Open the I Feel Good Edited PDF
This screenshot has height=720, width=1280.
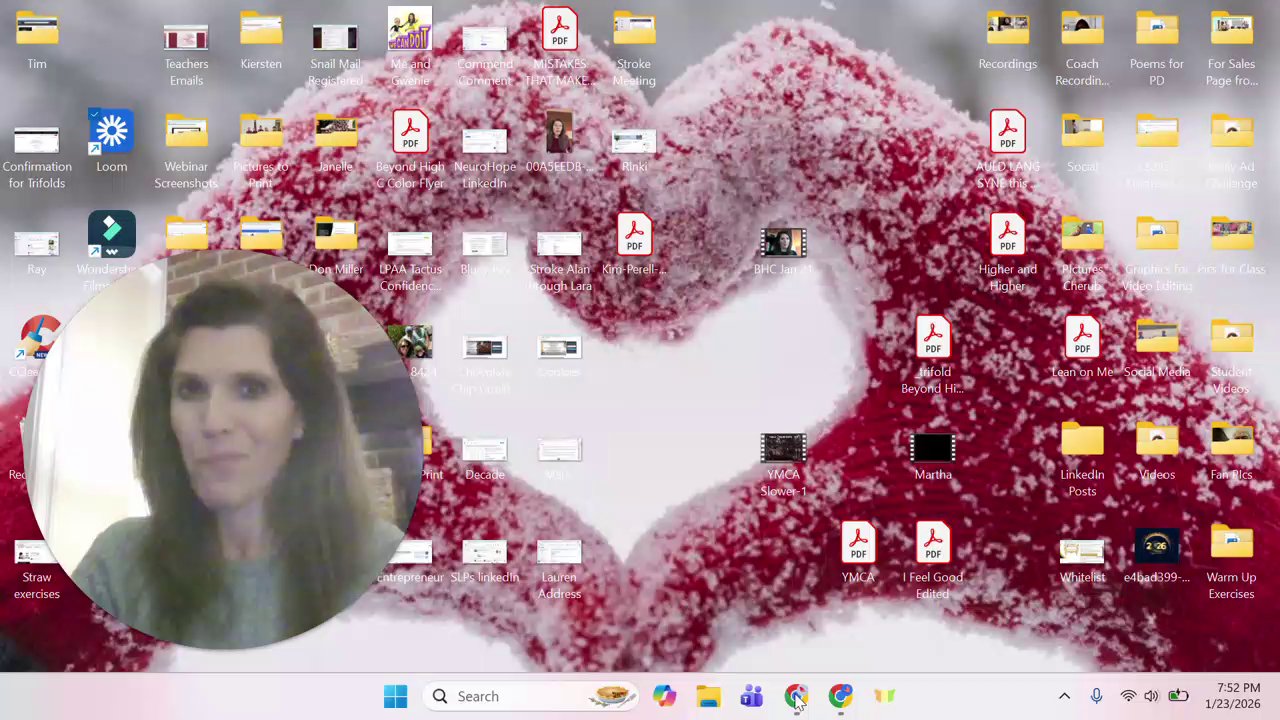(932, 562)
